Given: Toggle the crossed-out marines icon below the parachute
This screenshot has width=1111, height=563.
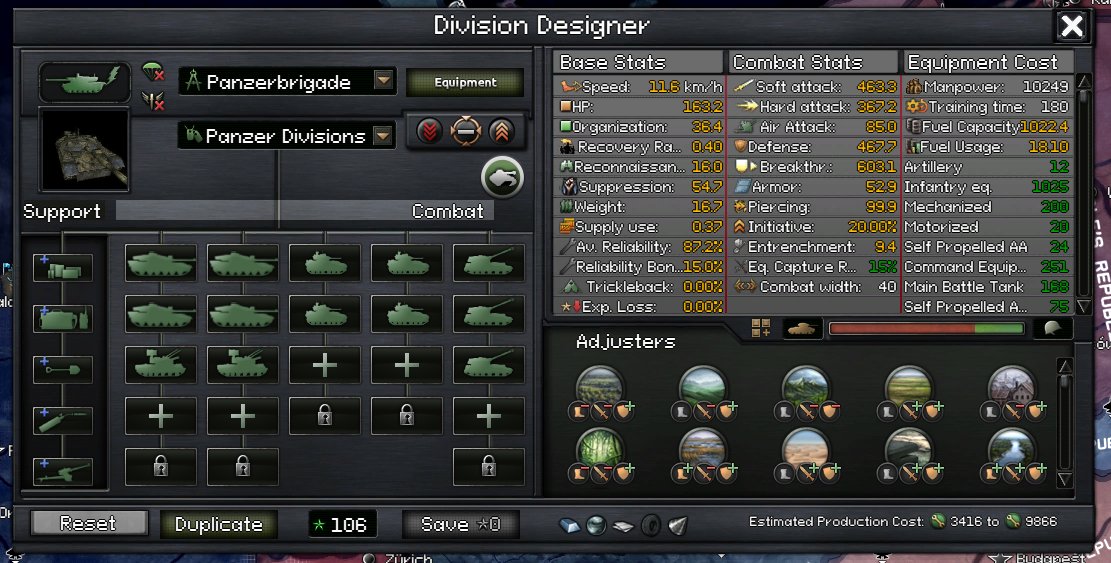Looking at the screenshot, I should pos(154,101).
